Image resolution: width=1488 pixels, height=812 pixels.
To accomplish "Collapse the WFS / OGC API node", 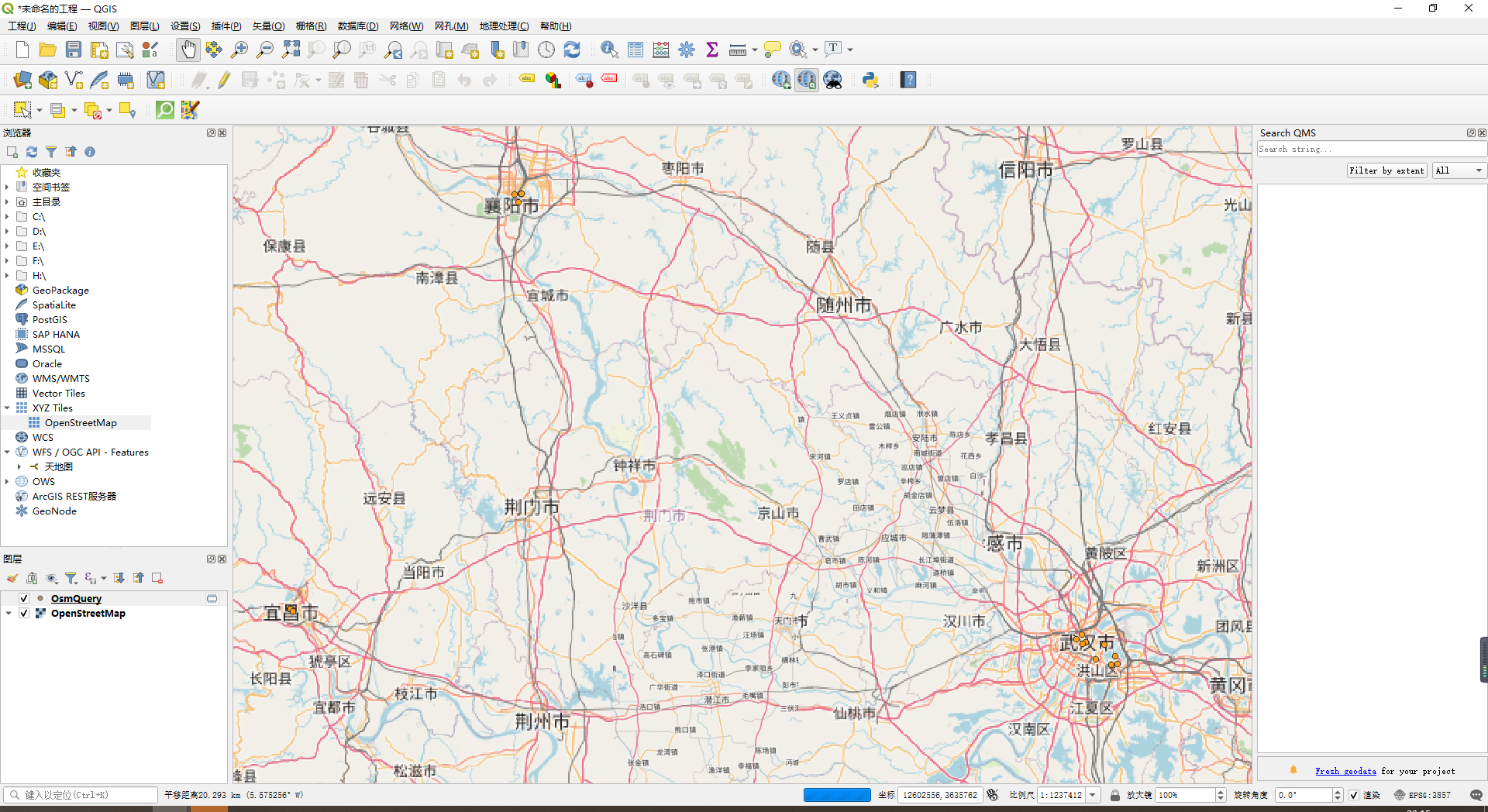I will (x=7, y=452).
